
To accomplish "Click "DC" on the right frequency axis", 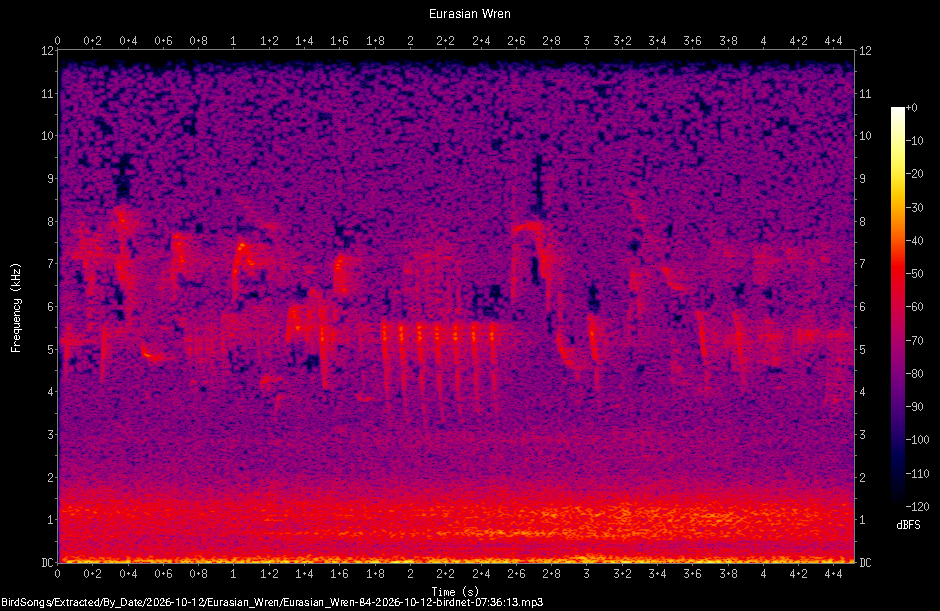I will pos(865,562).
